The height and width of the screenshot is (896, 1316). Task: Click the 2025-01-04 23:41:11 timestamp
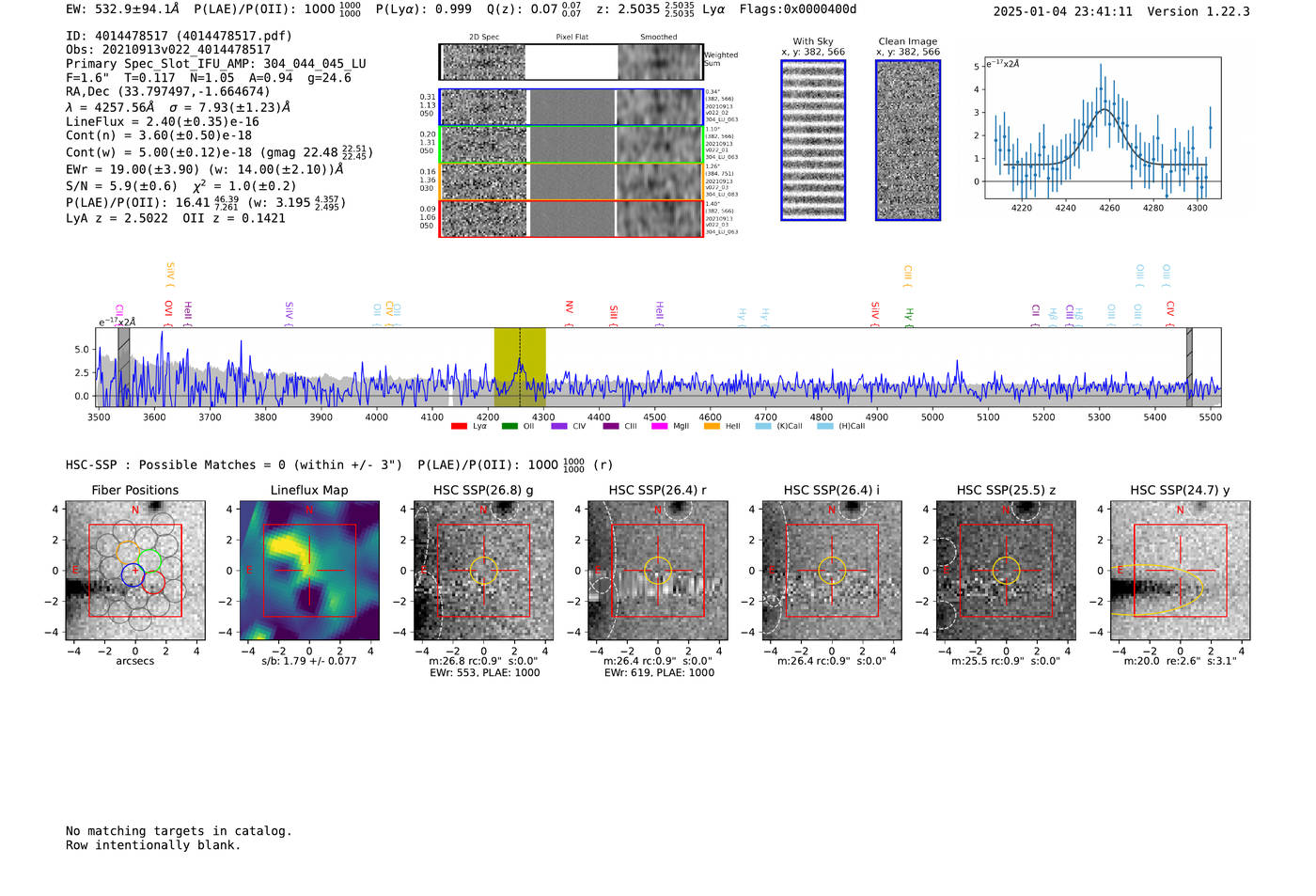tap(1063, 11)
